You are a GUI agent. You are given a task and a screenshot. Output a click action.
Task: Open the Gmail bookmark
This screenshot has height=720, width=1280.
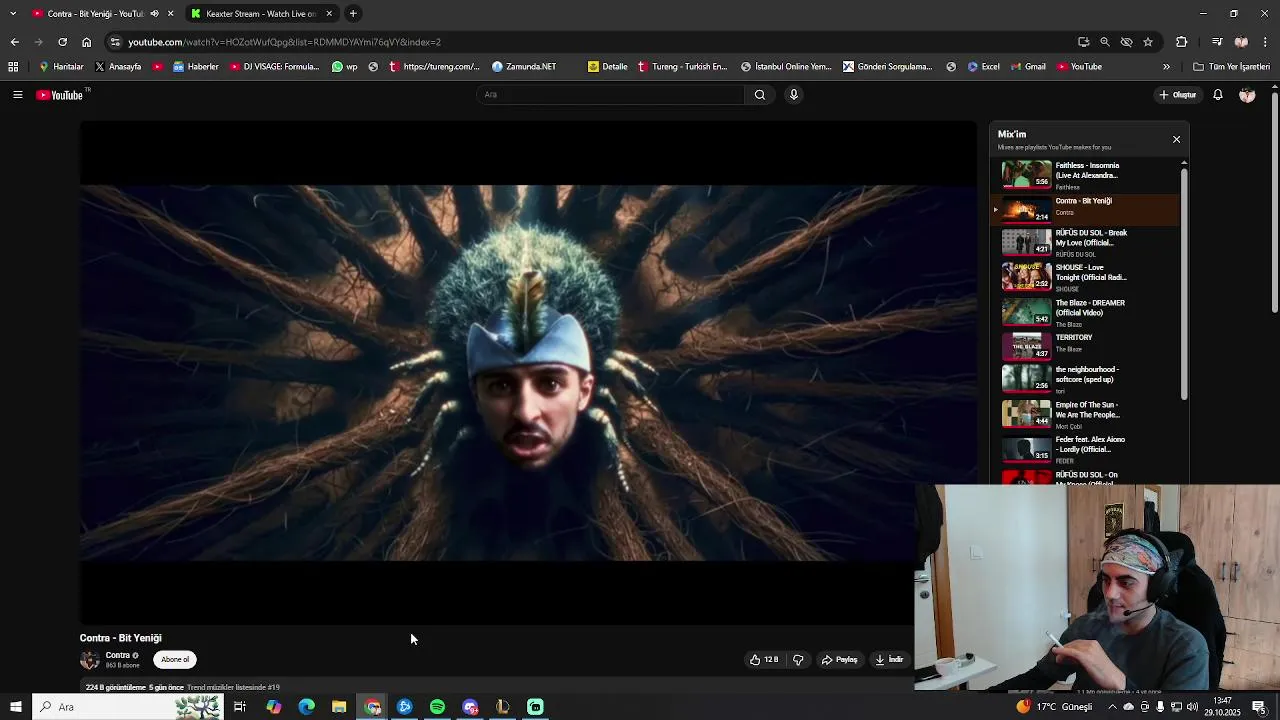(x=1028, y=67)
